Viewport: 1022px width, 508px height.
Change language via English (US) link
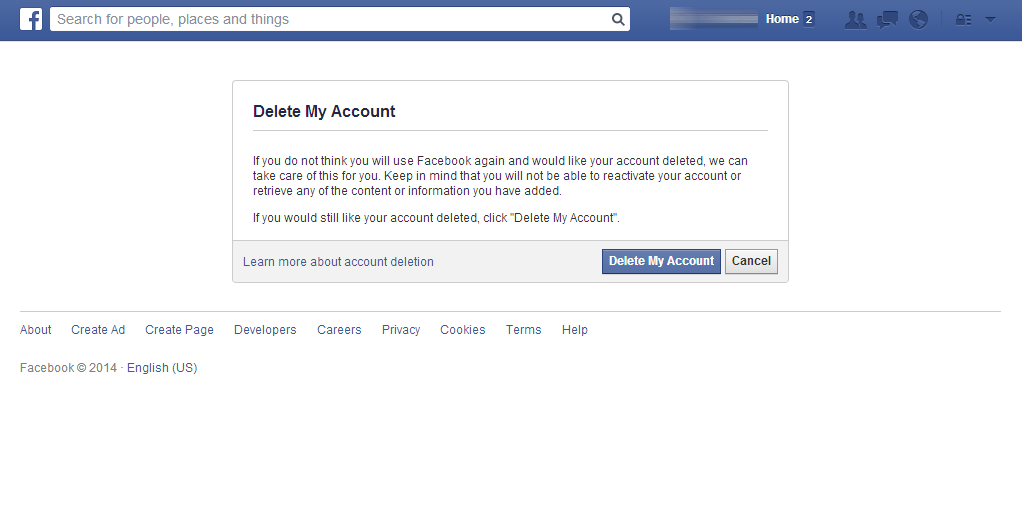pos(162,368)
